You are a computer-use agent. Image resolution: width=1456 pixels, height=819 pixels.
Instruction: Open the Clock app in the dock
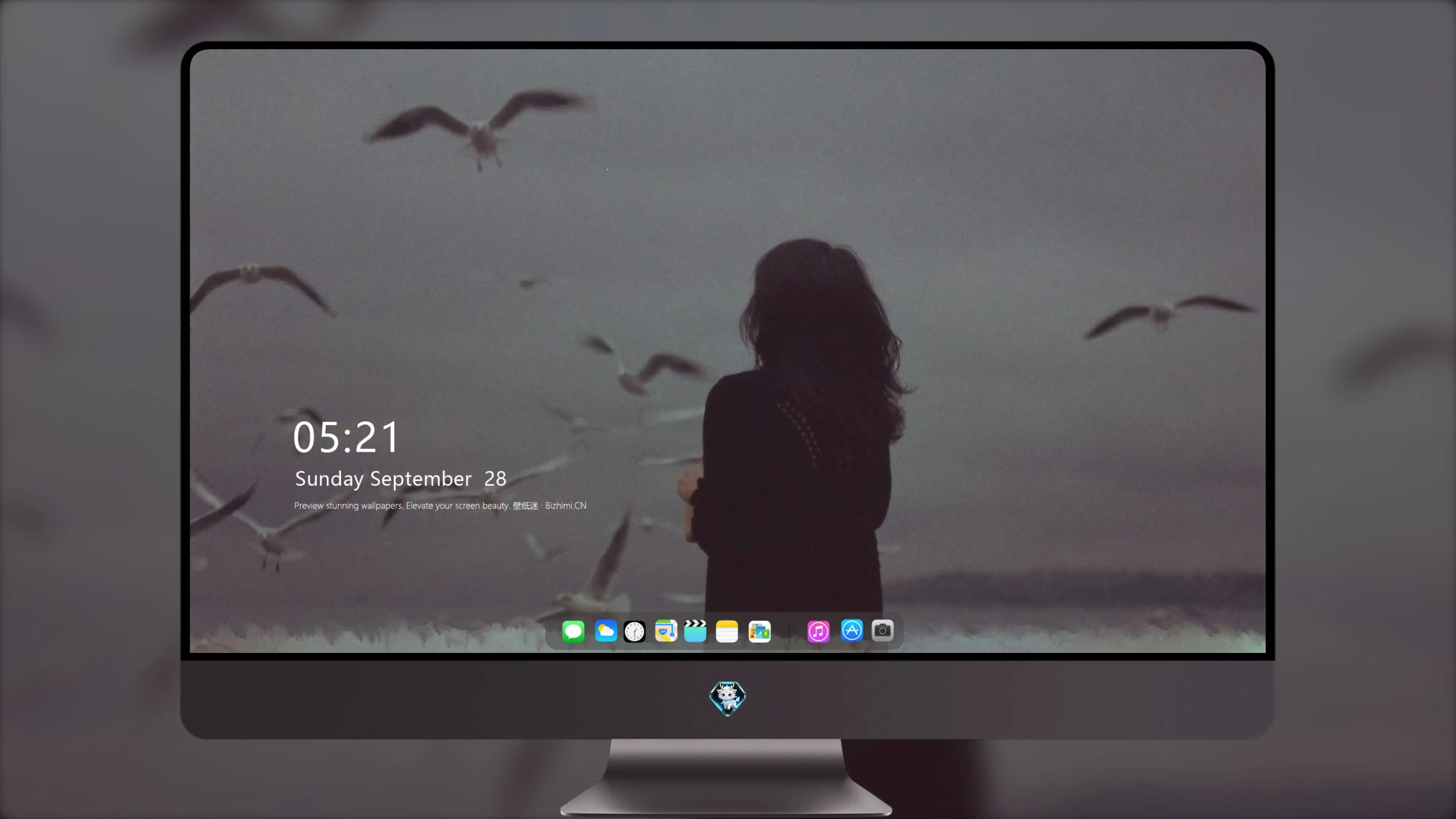tap(634, 631)
